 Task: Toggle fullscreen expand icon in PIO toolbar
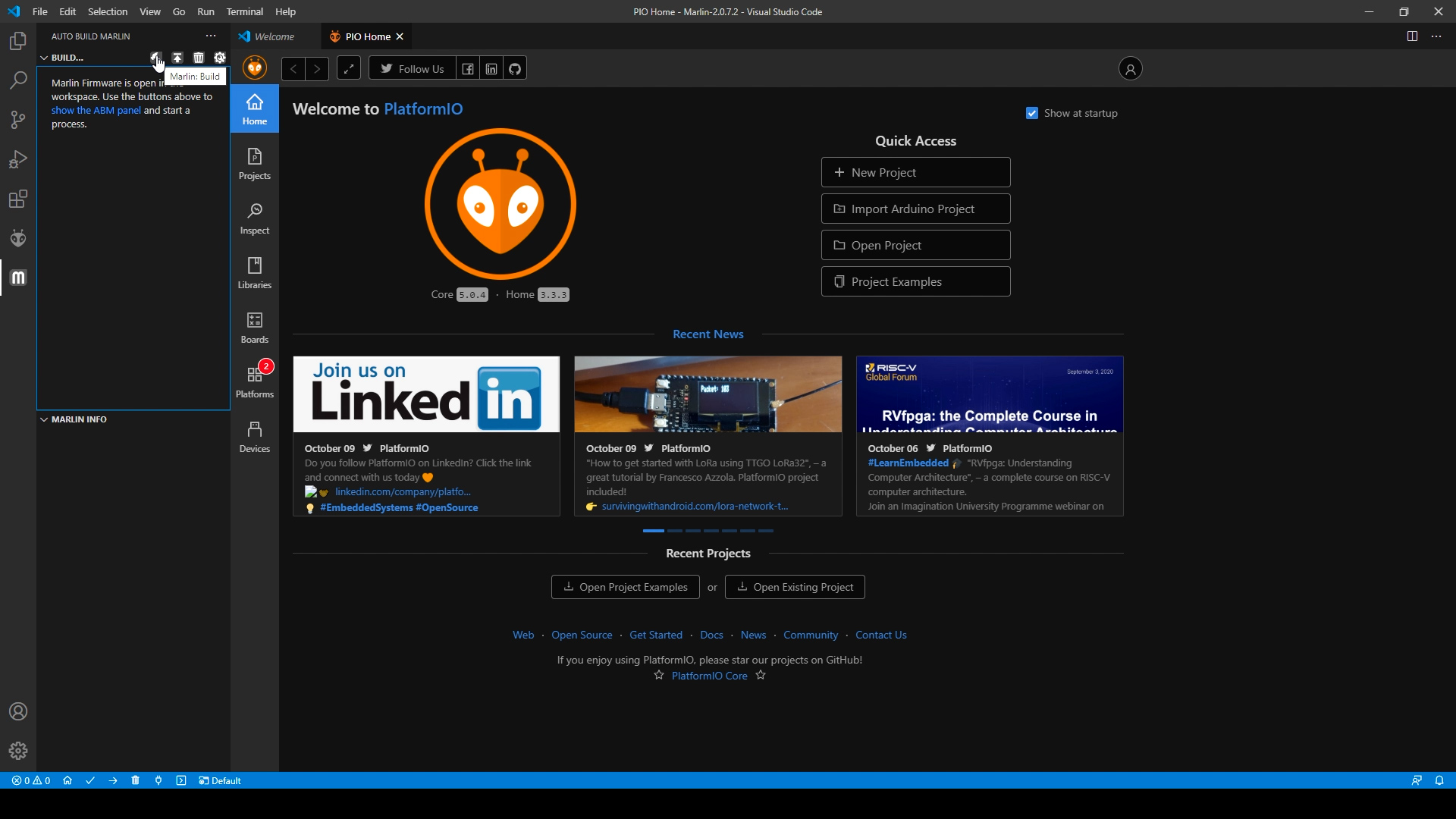click(348, 69)
